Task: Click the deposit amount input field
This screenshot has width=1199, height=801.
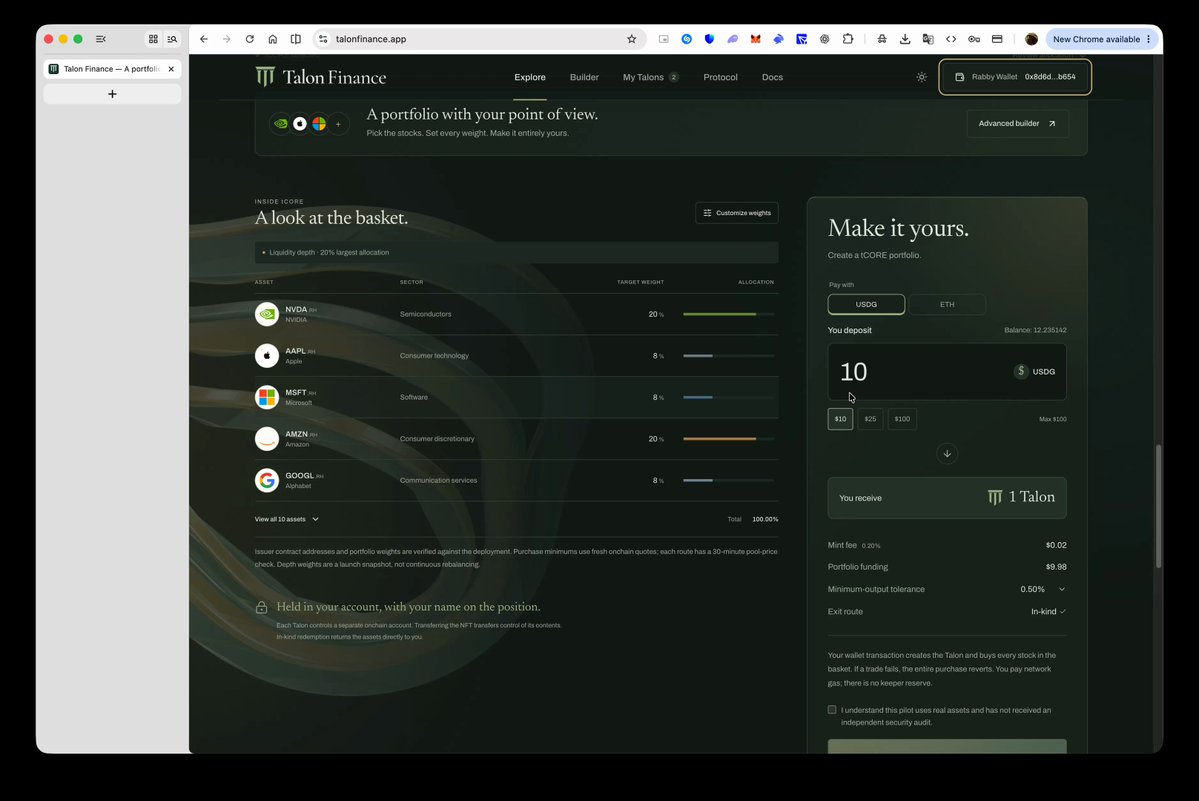Action: coord(947,371)
